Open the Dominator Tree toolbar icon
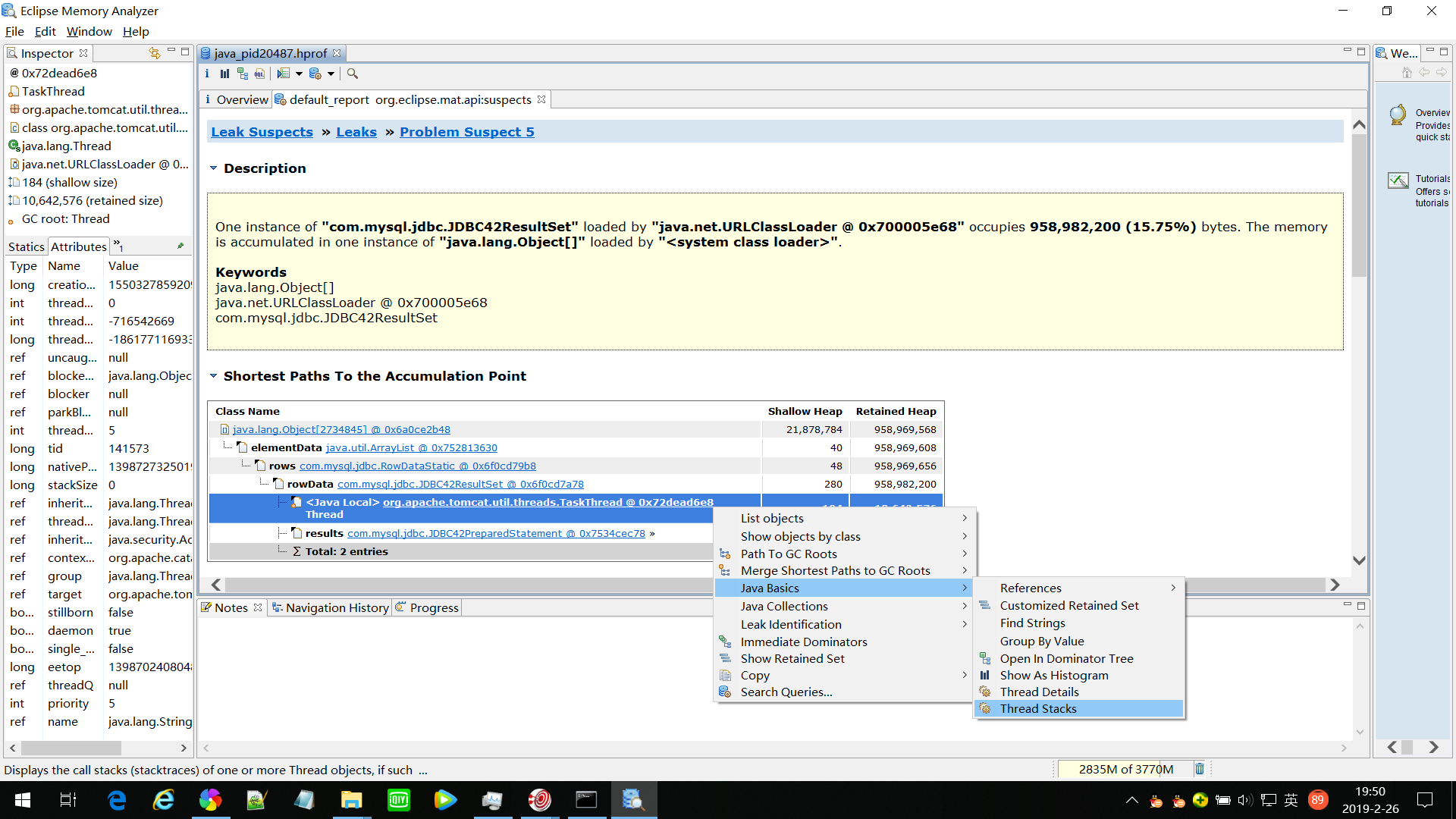1456x819 pixels. (x=243, y=74)
